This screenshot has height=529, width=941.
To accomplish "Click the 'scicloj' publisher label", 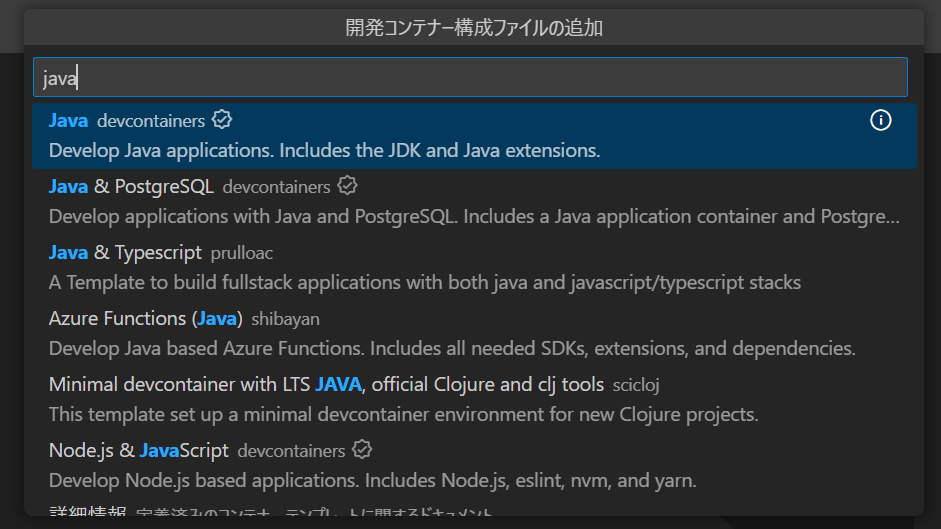I will (x=636, y=385).
